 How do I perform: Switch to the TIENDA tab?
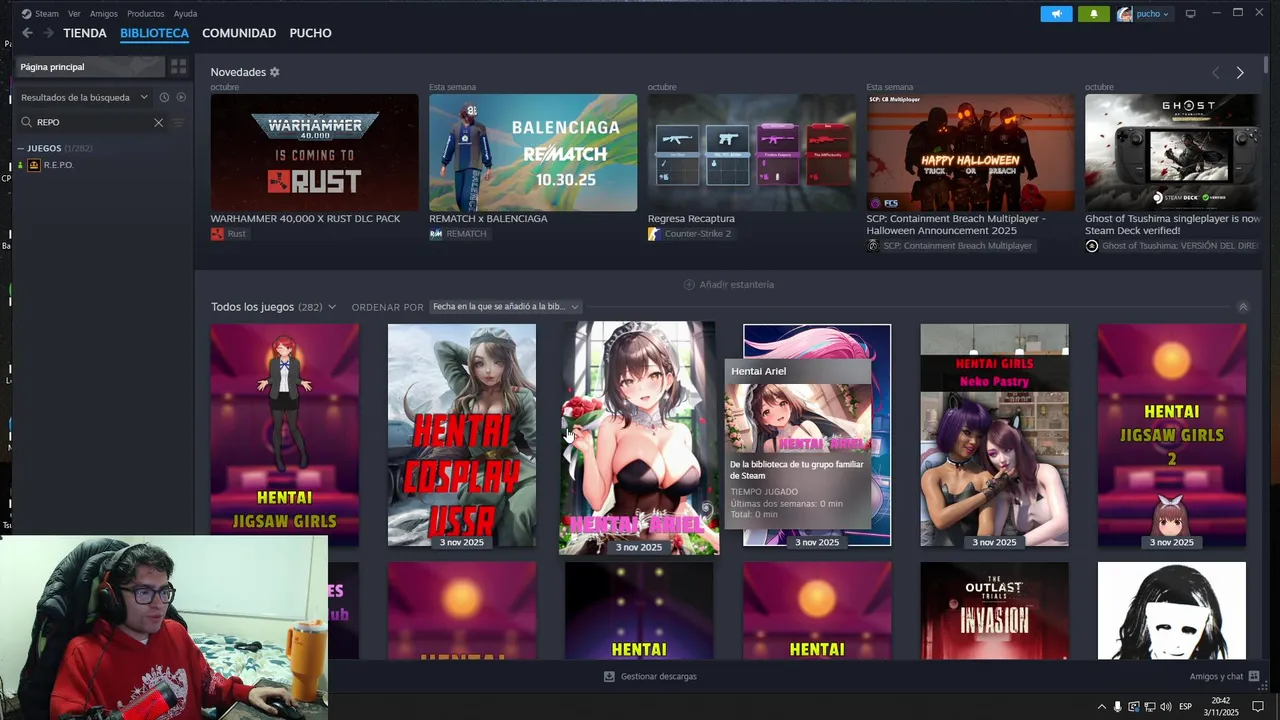85,33
